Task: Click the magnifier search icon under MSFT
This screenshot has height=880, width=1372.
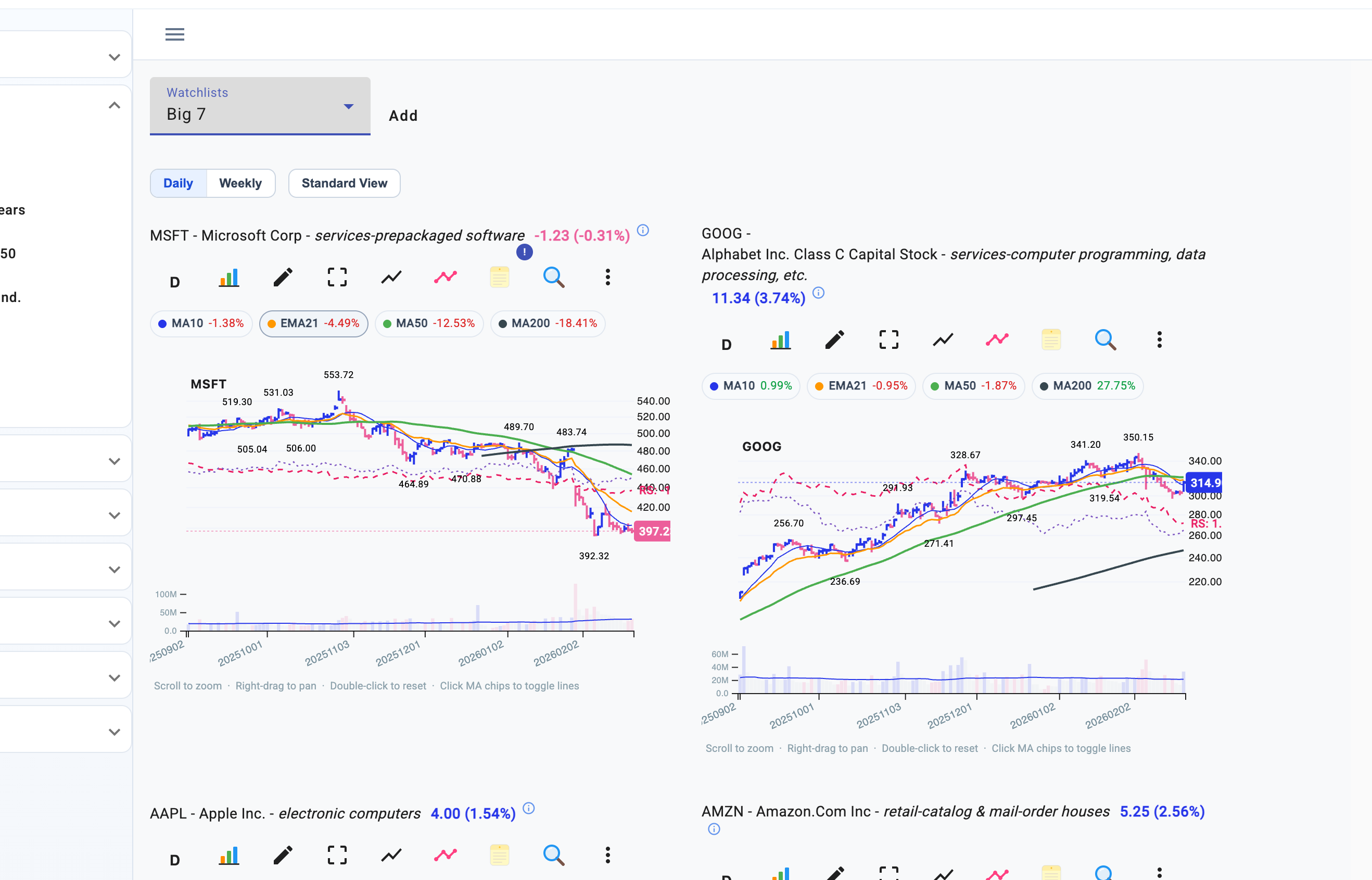Action: (553, 277)
